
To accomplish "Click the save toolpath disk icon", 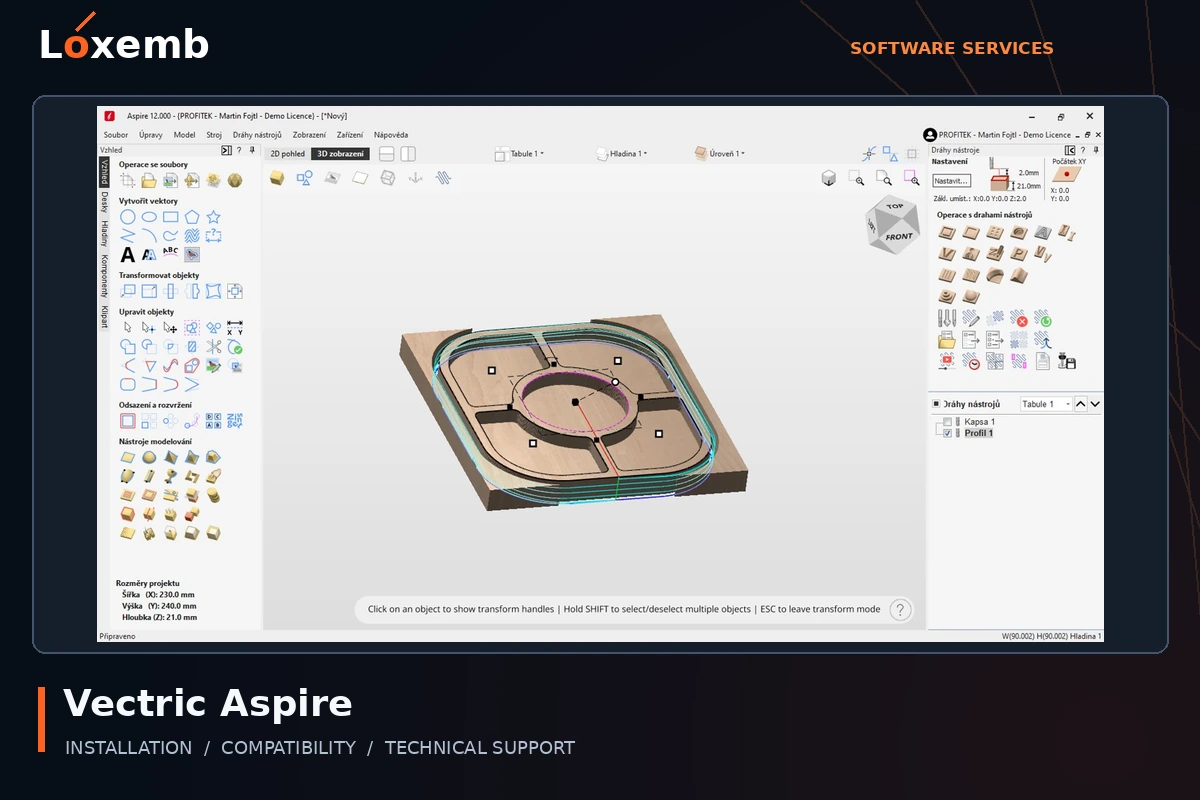I will [1066, 362].
